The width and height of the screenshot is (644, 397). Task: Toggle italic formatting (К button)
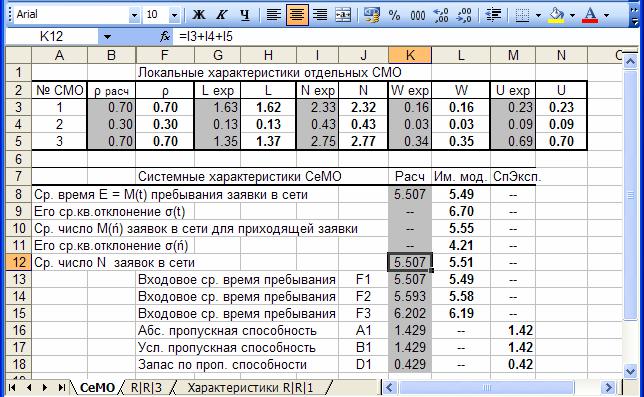[222, 15]
